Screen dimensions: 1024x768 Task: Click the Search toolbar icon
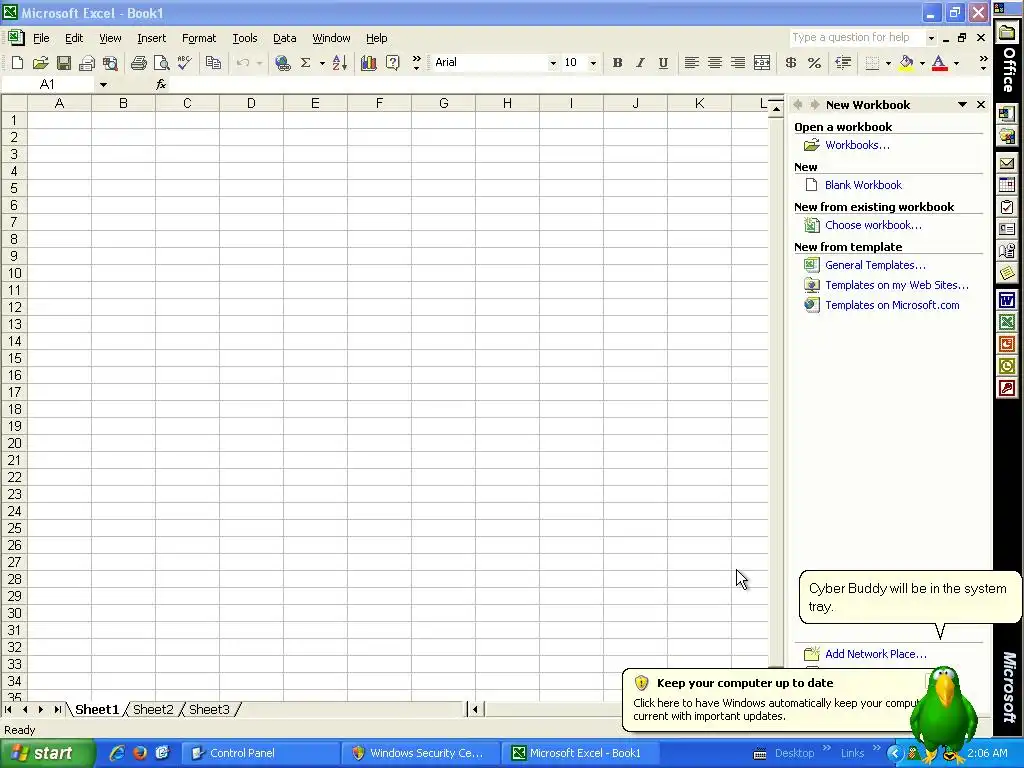coord(110,63)
